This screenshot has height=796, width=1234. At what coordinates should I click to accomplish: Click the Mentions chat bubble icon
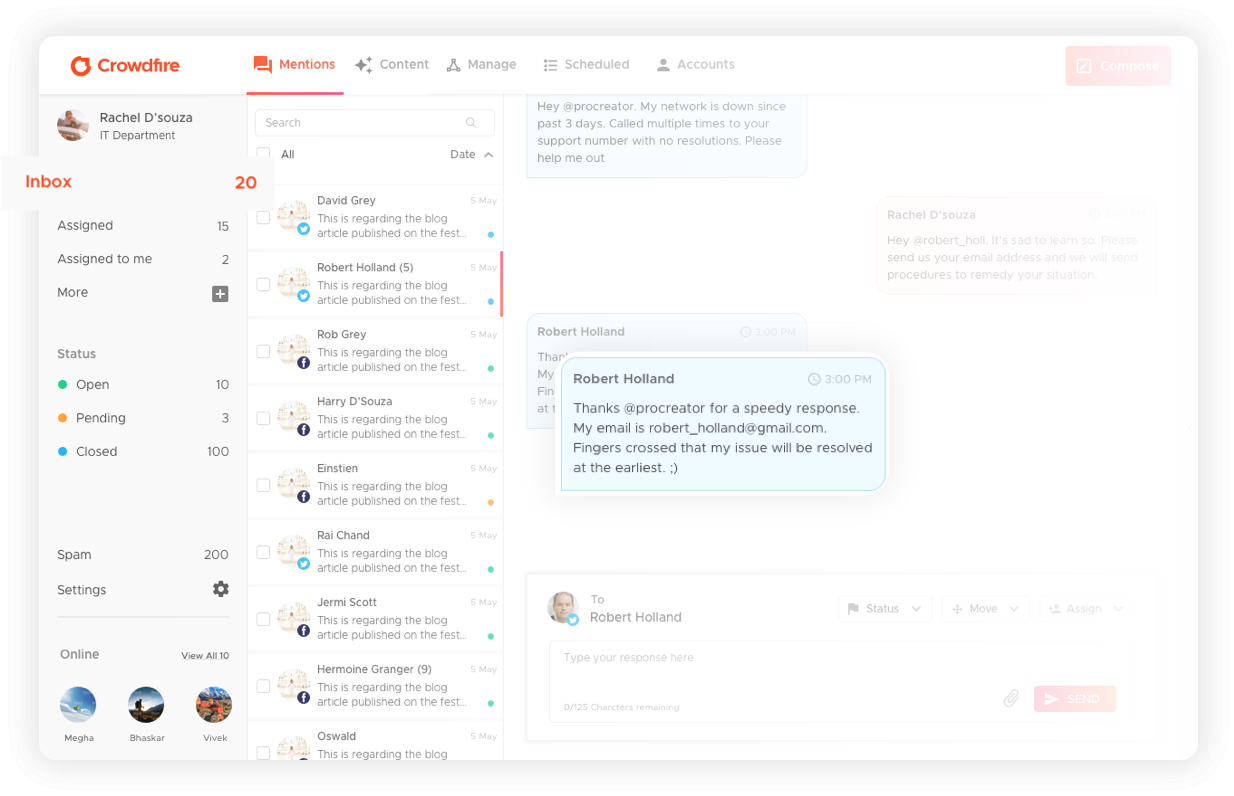[x=263, y=65]
